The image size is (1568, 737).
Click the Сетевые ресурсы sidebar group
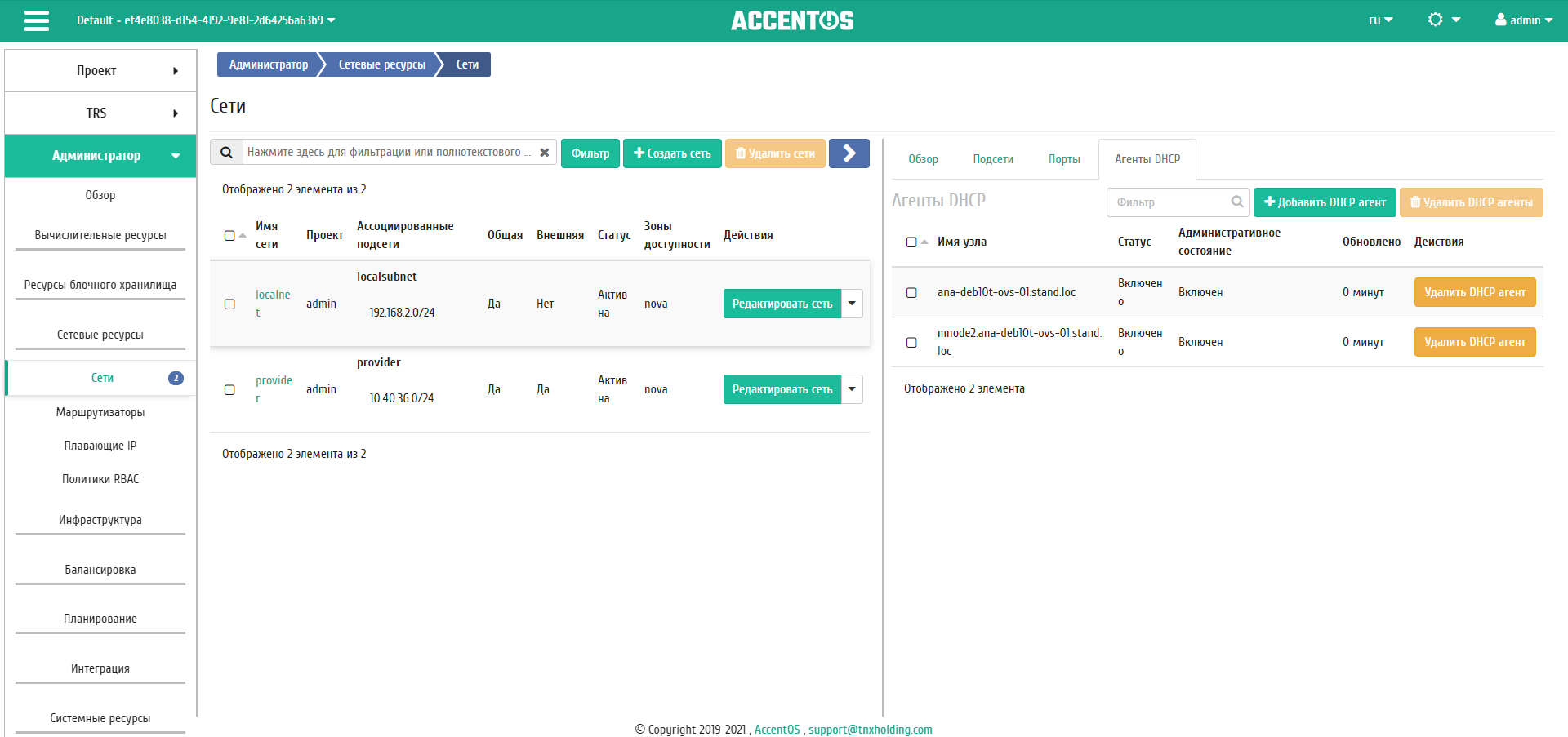100,335
